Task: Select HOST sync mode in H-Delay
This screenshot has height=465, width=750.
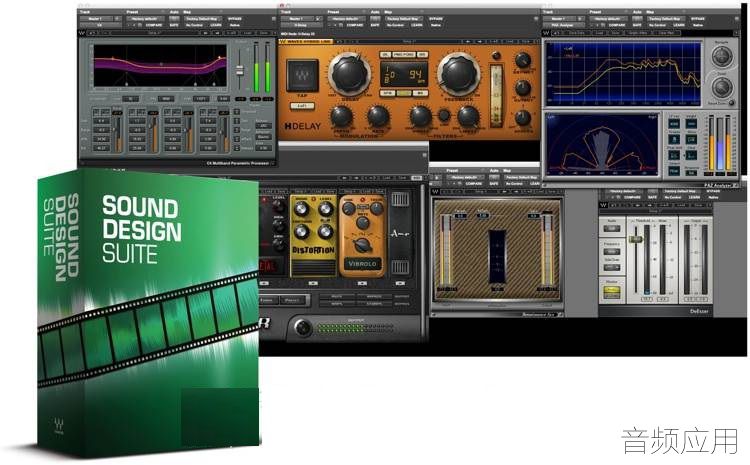Action: coord(404,94)
